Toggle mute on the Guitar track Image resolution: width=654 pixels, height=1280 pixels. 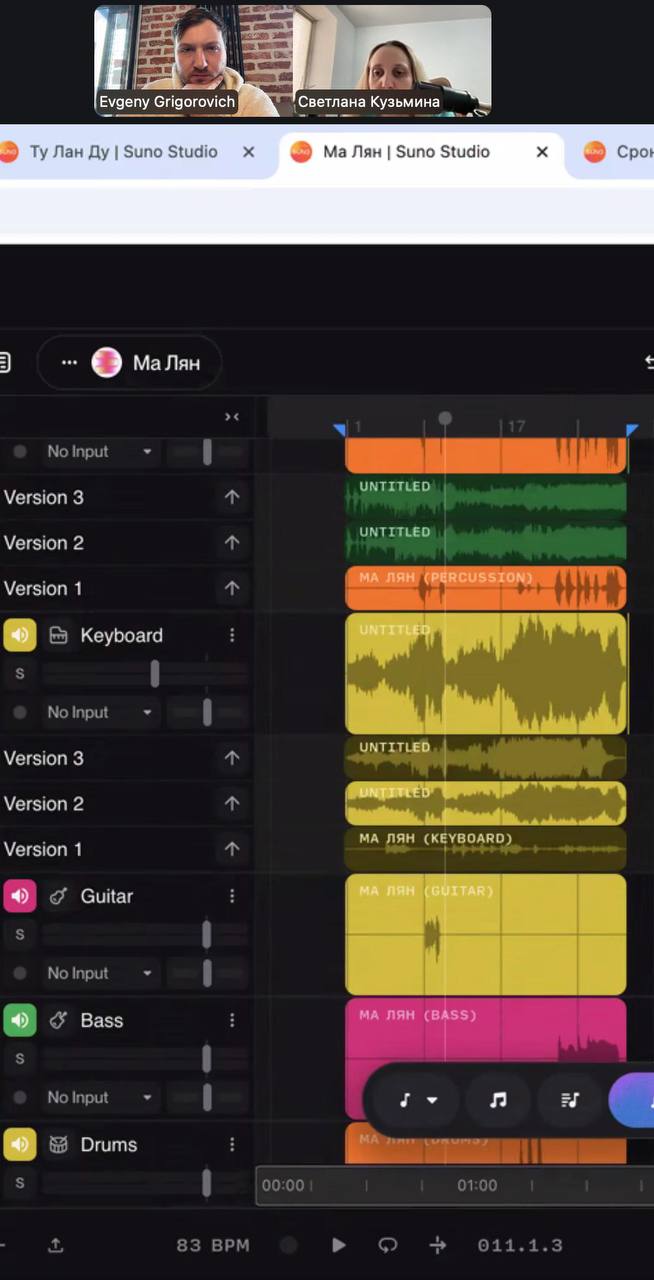20,896
